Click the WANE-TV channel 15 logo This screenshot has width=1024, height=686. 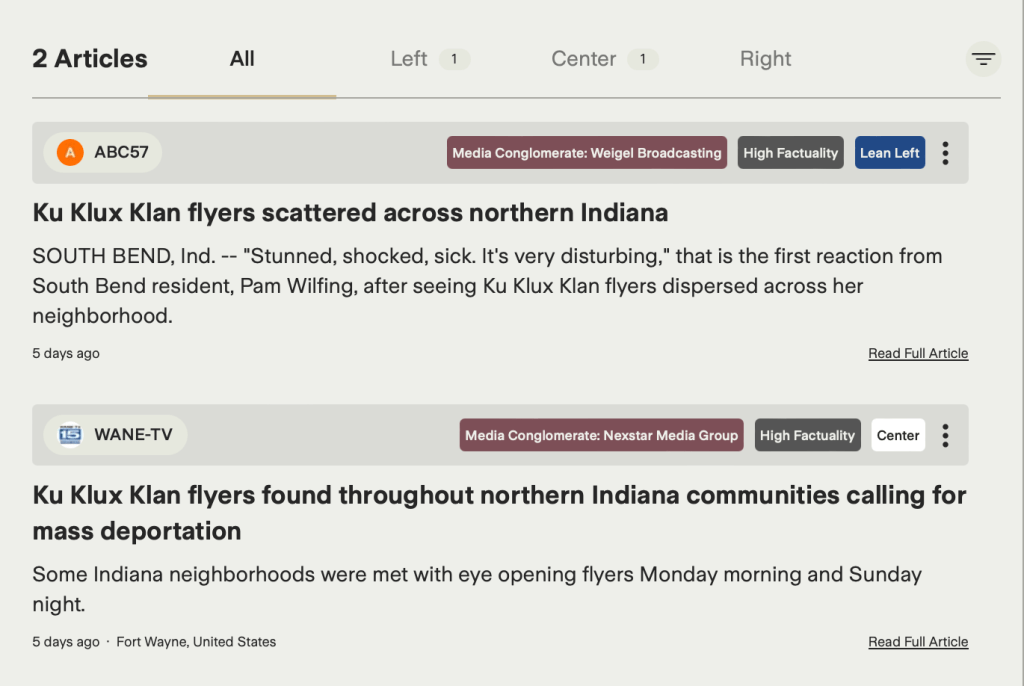70,435
